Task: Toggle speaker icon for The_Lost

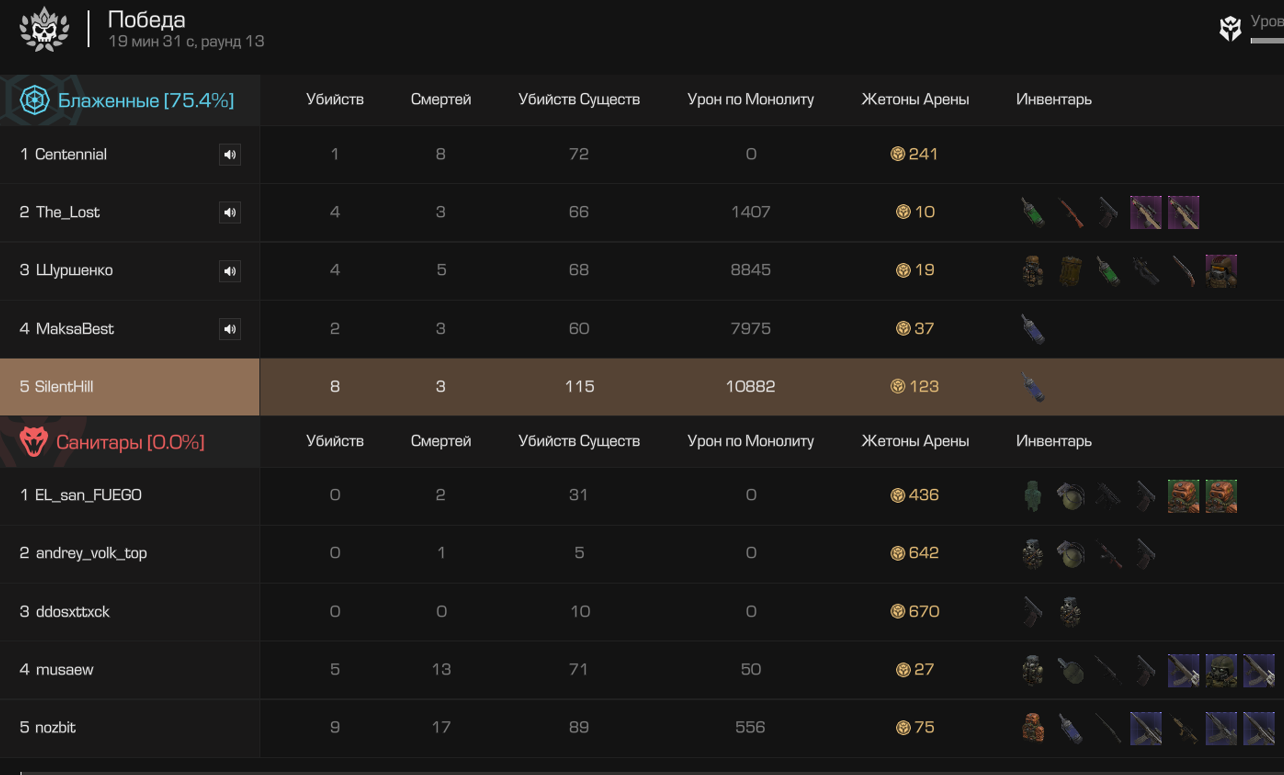Action: (x=230, y=213)
